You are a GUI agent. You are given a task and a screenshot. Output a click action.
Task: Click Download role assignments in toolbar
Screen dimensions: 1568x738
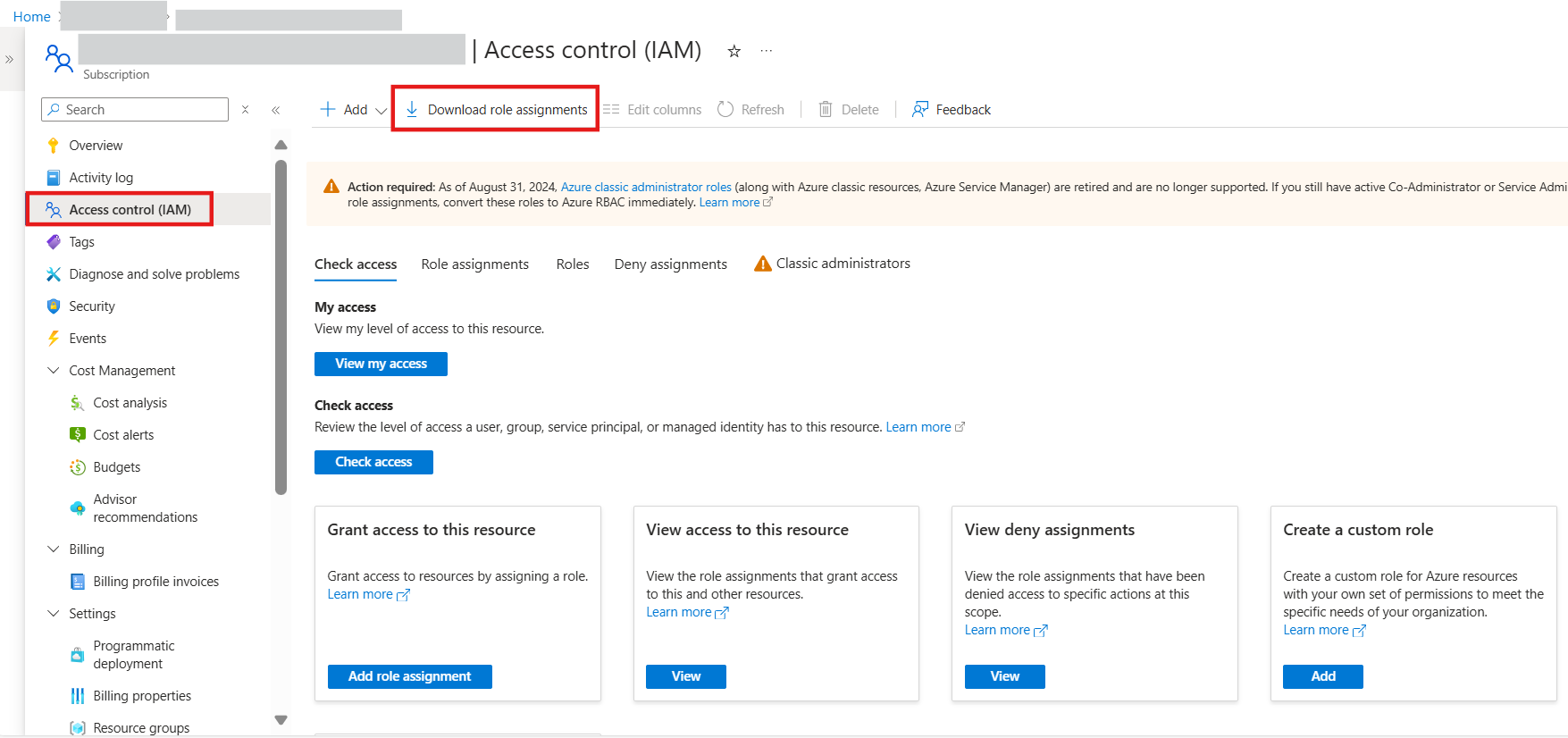(497, 109)
